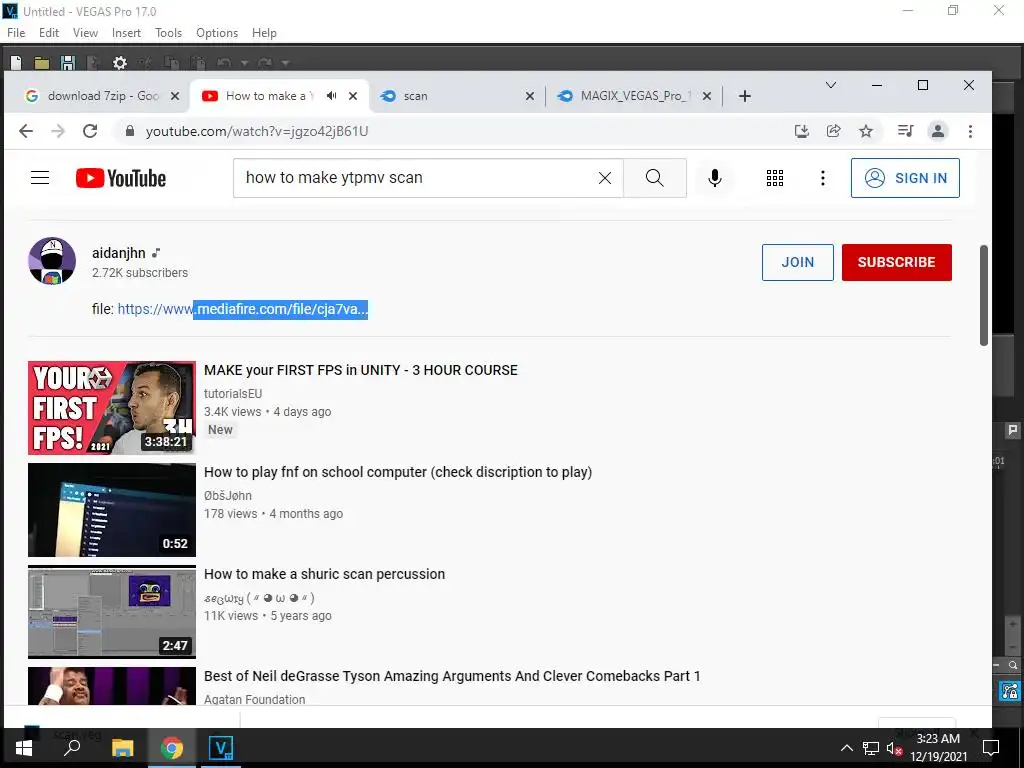Toggle lock envelopes to events icon in VEGAS
Image resolution: width=1024 pixels, height=768 pixels.
point(1010,690)
